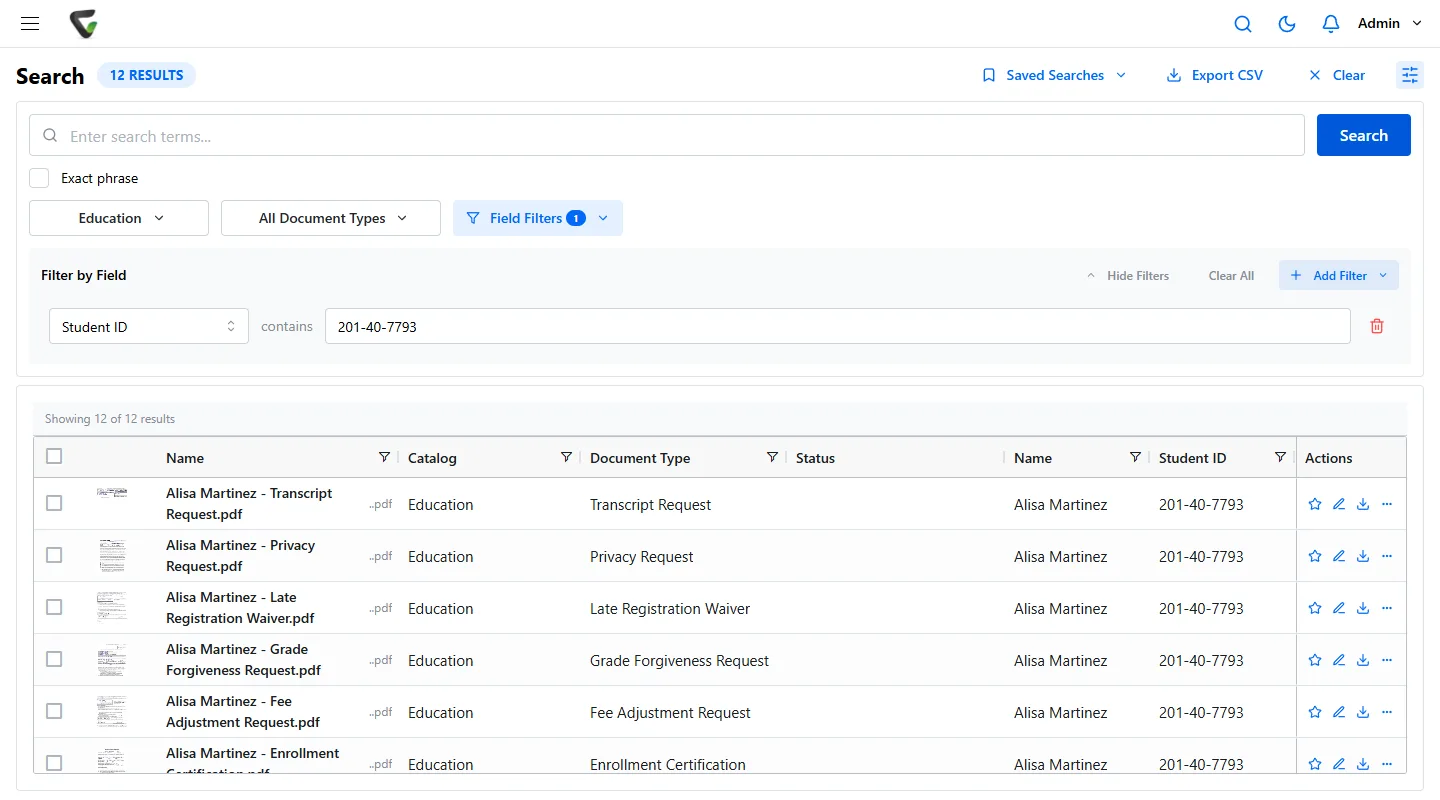Check the Fee Adjustment Request row checkbox
This screenshot has height=800, width=1440.
pyautogui.click(x=54, y=711)
